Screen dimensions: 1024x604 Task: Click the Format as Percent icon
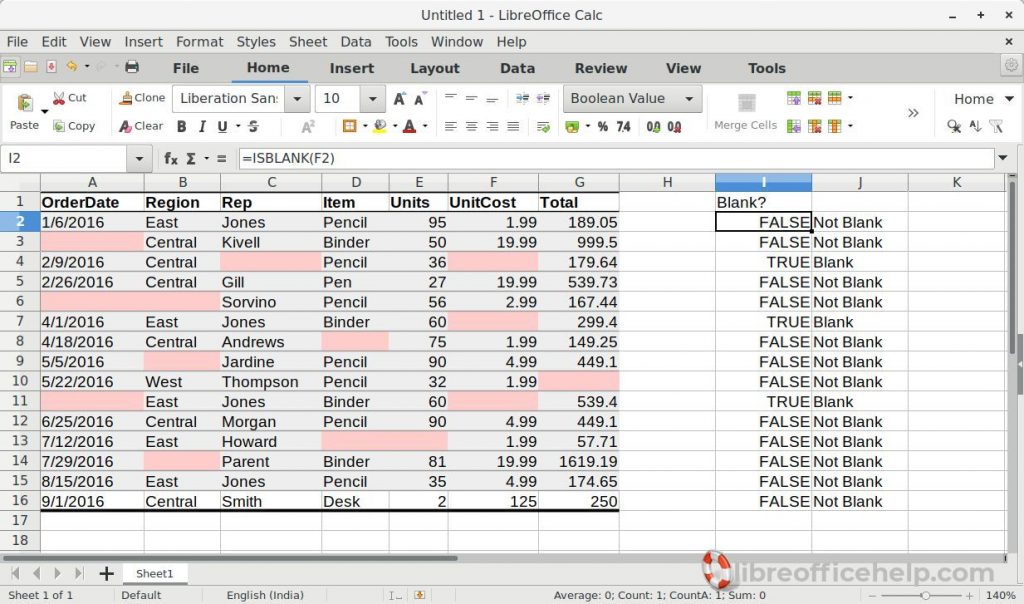click(x=603, y=126)
